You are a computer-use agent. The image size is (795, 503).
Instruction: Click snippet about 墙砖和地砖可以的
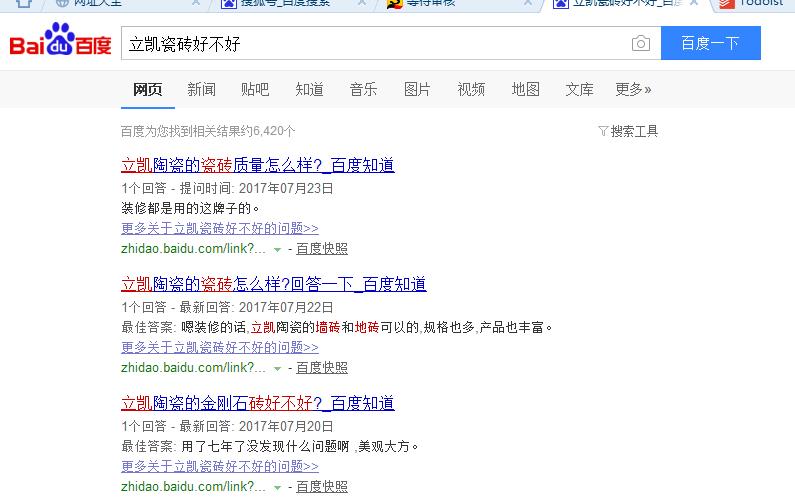click(366, 328)
